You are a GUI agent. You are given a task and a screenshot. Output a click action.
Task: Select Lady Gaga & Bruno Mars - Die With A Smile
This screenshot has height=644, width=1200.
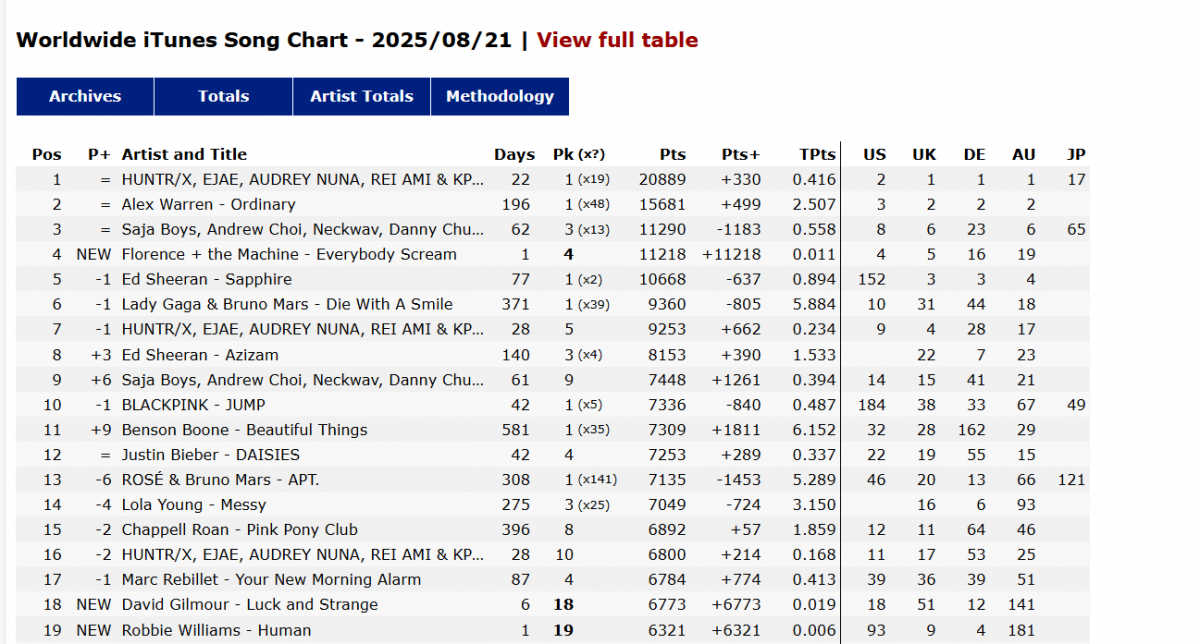[287, 304]
